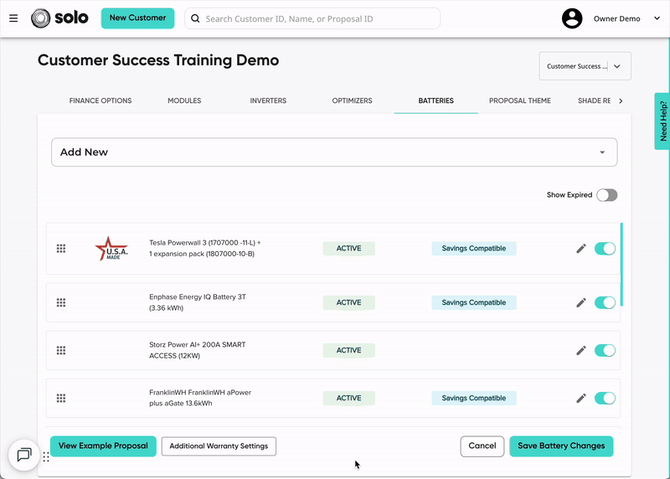Open the Customer Success selector dropdown
This screenshot has width=670, height=479.
coord(585,67)
